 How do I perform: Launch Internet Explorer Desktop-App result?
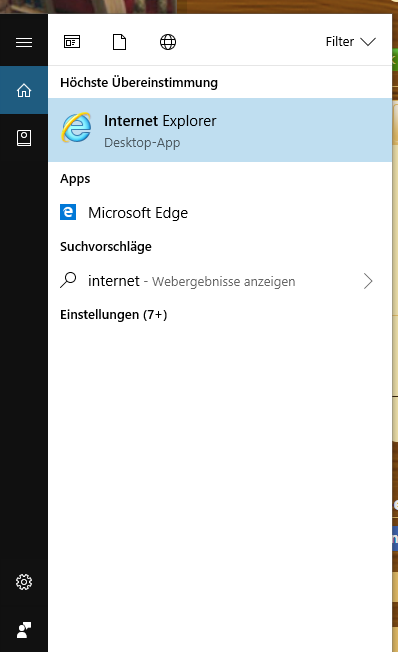click(220, 130)
